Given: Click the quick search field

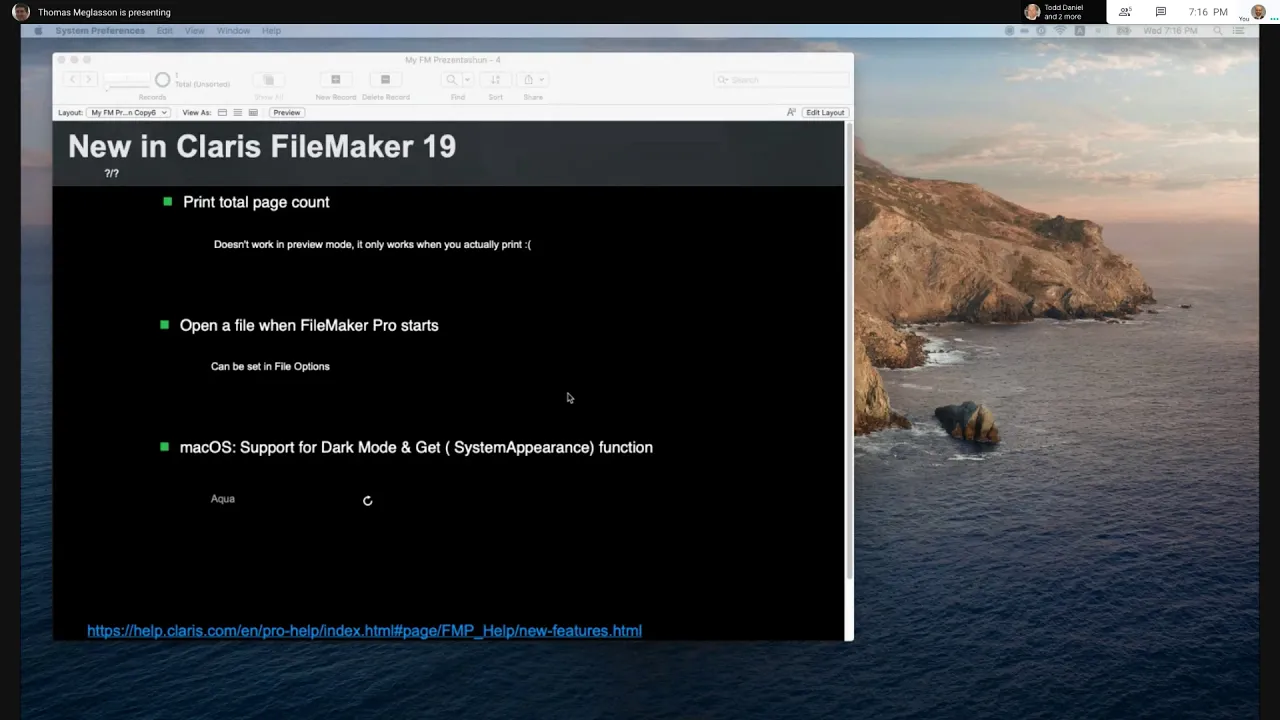Looking at the screenshot, I should tap(780, 80).
